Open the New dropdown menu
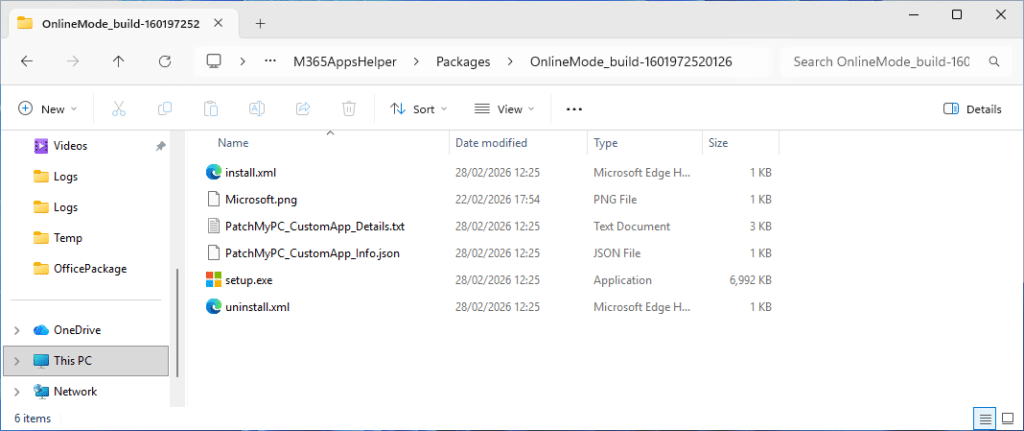Viewport: 1024px width, 431px height. [x=47, y=109]
